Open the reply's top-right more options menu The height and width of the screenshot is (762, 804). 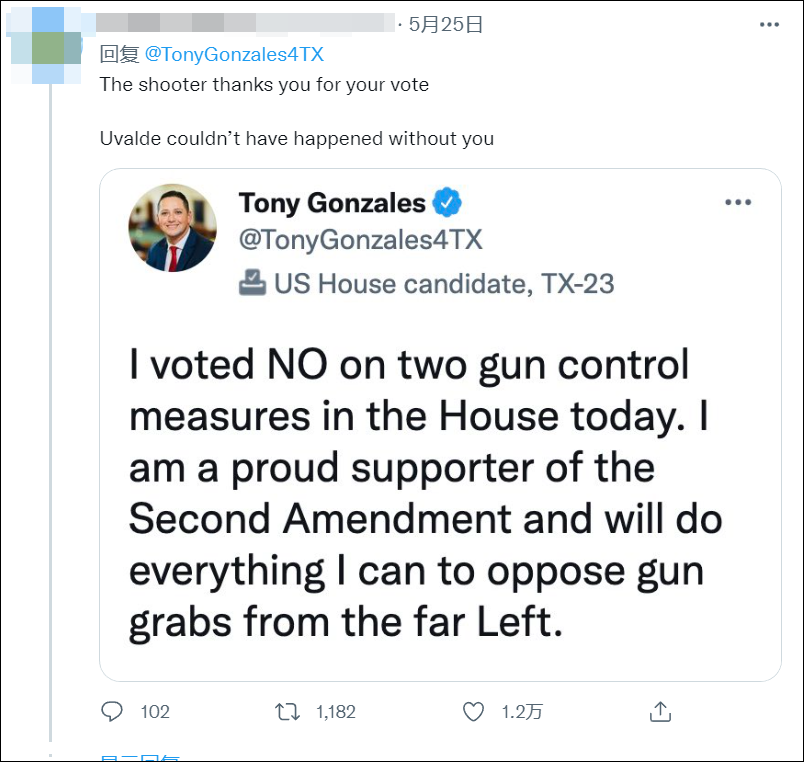click(768, 24)
